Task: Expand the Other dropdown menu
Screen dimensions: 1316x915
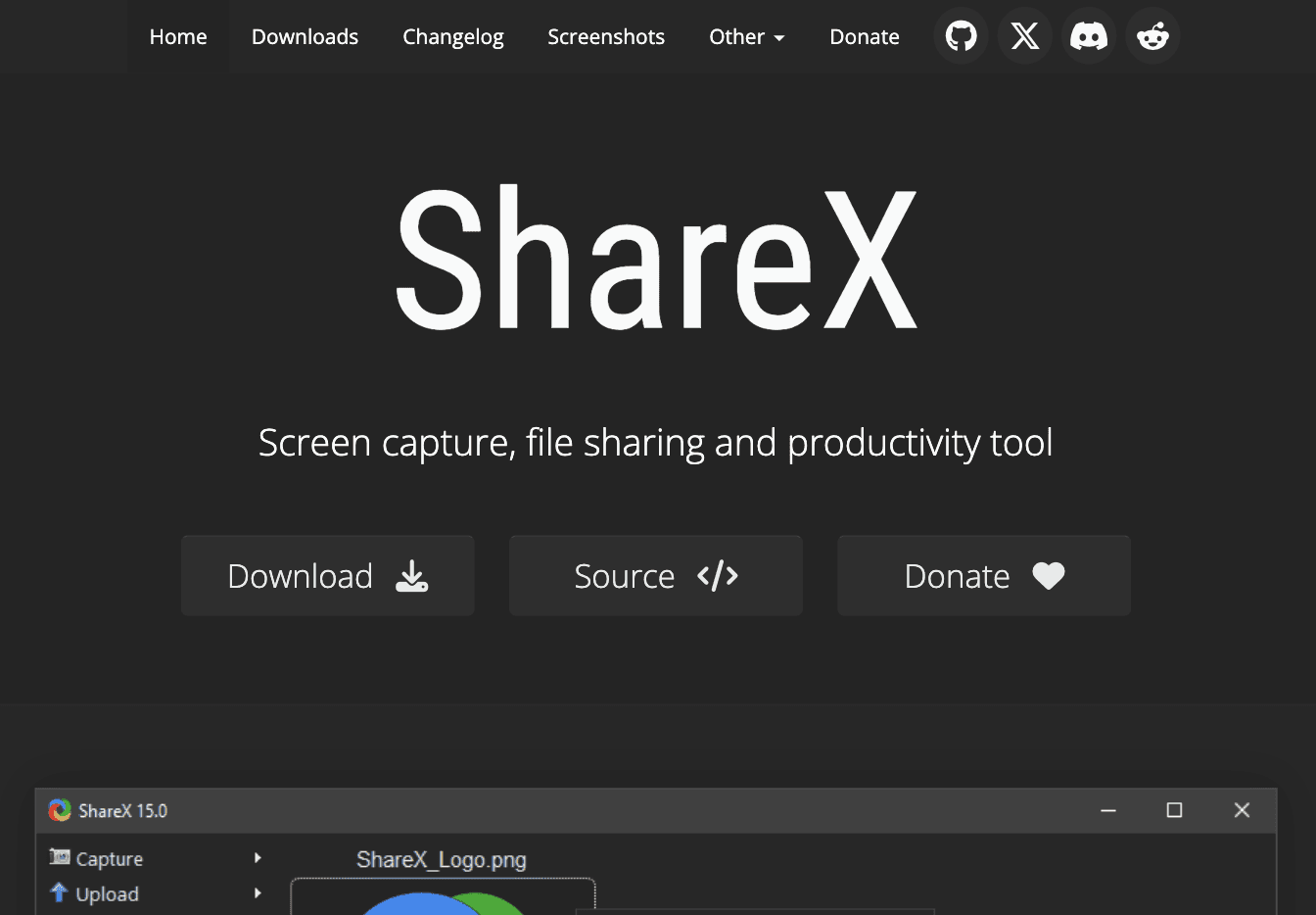Action: [746, 36]
